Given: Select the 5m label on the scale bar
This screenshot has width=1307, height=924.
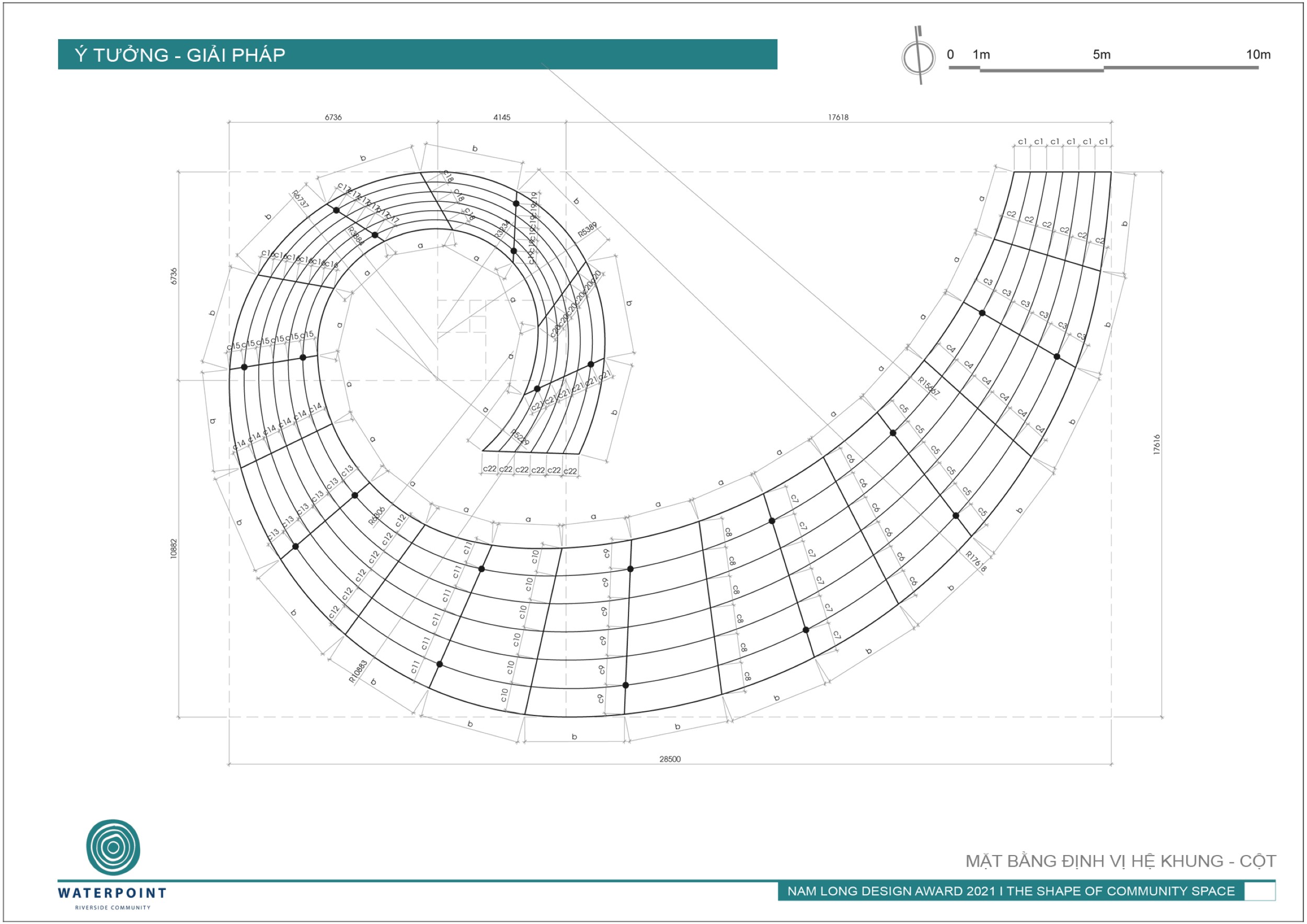Looking at the screenshot, I should pos(1101,55).
